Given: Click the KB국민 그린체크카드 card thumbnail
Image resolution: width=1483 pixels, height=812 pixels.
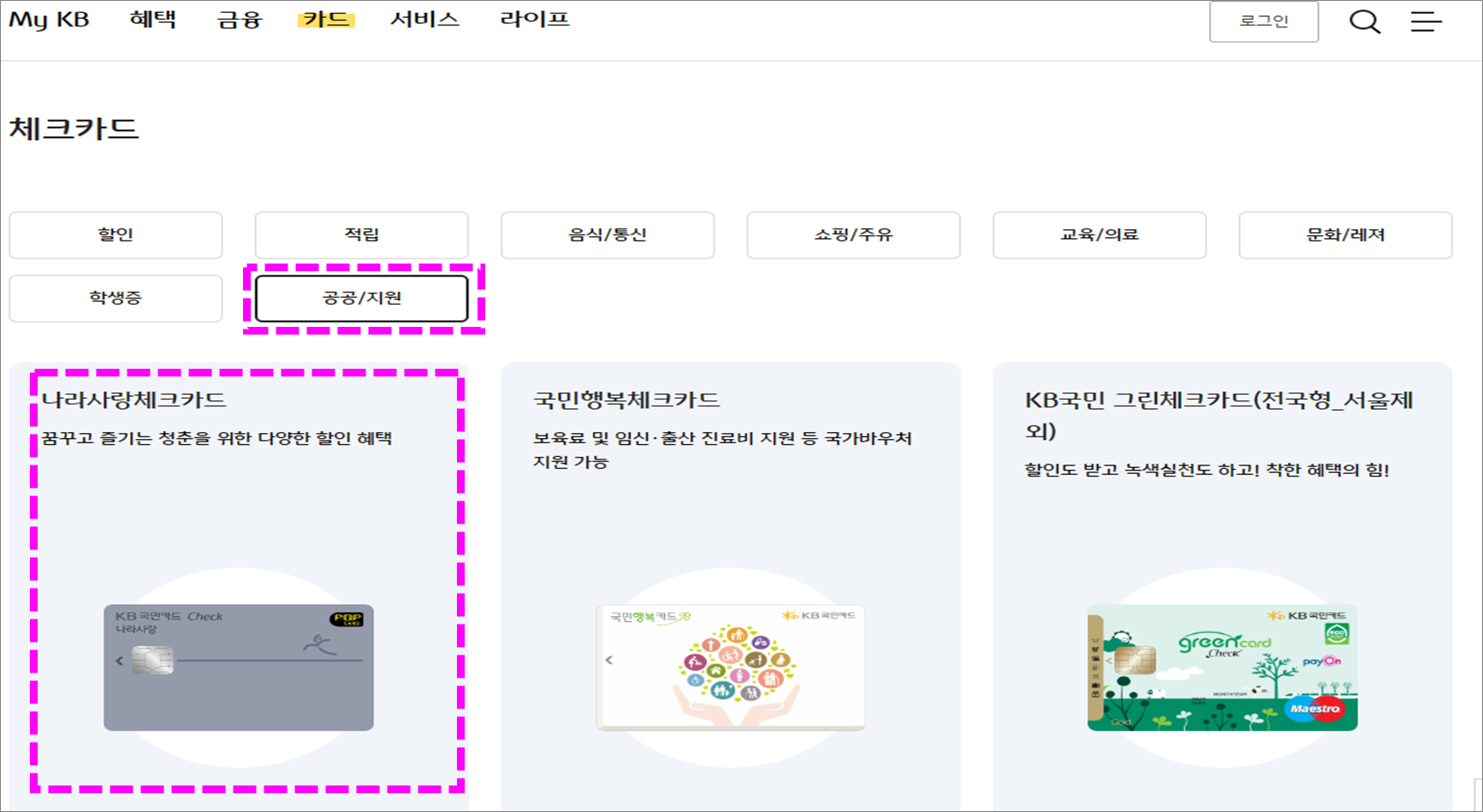Looking at the screenshot, I should (1221, 667).
